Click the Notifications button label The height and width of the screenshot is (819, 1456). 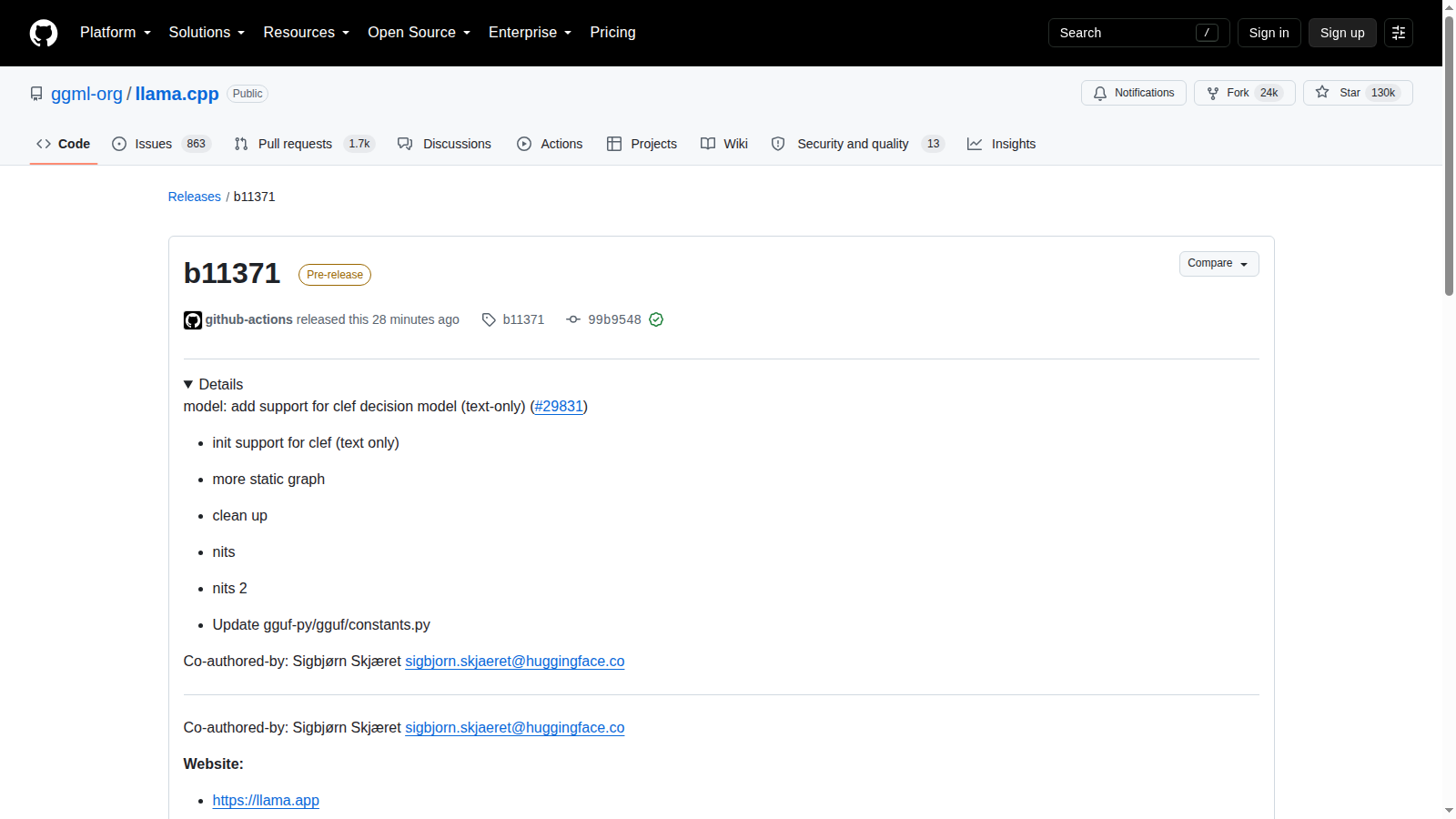tap(1144, 93)
